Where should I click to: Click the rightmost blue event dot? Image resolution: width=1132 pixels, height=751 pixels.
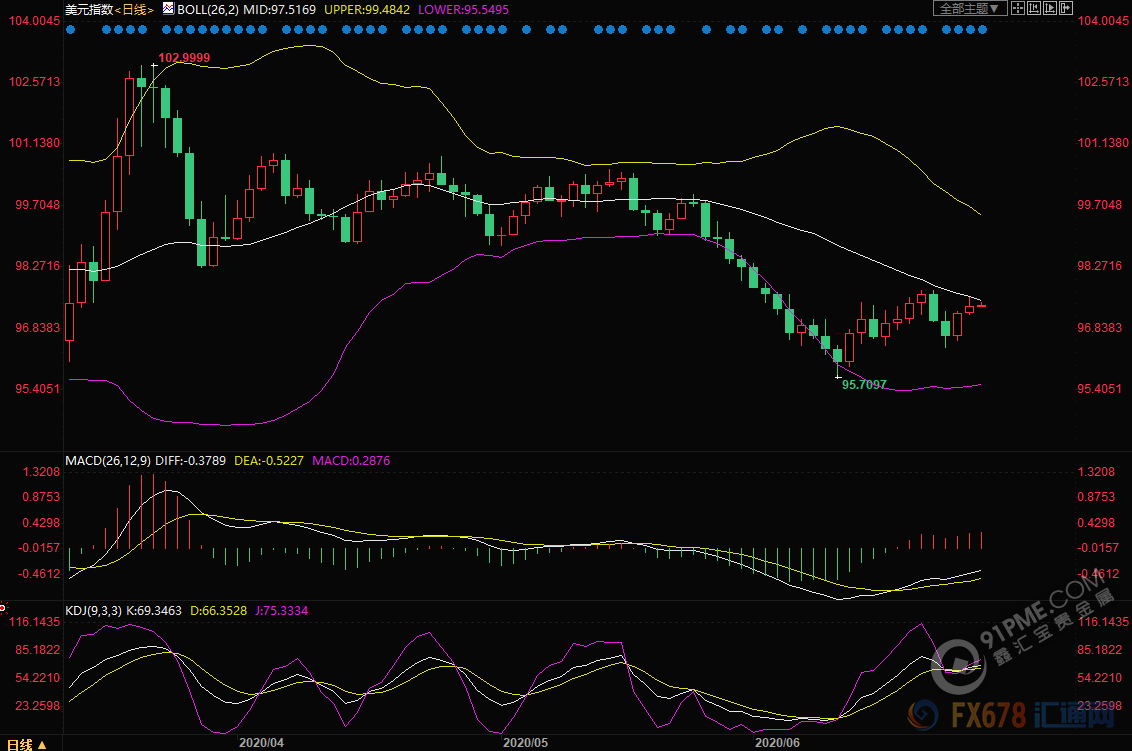coord(983,30)
